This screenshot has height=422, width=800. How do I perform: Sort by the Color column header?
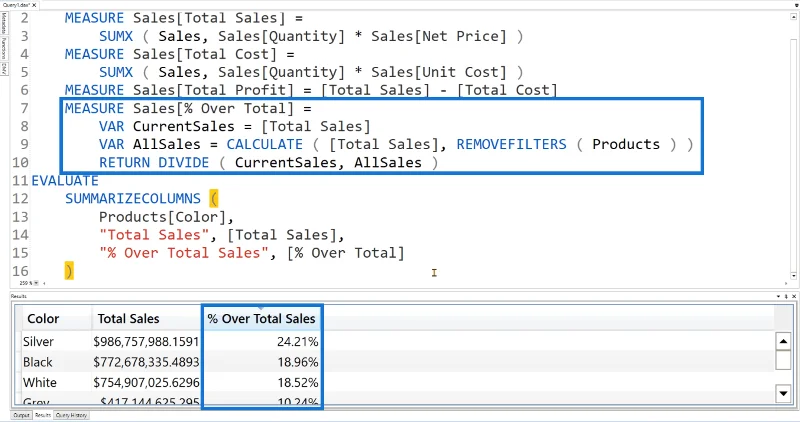[57, 318]
